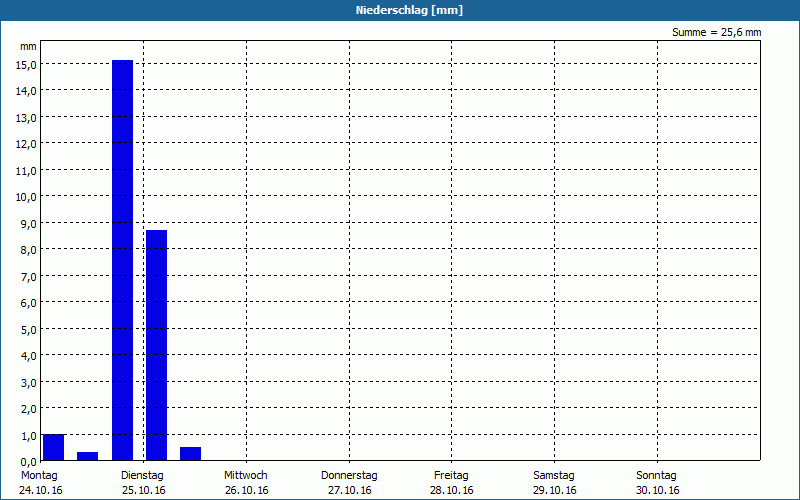This screenshot has width=800, height=500.
Task: Click the '10,0' y-axis value
Action: (x=26, y=197)
